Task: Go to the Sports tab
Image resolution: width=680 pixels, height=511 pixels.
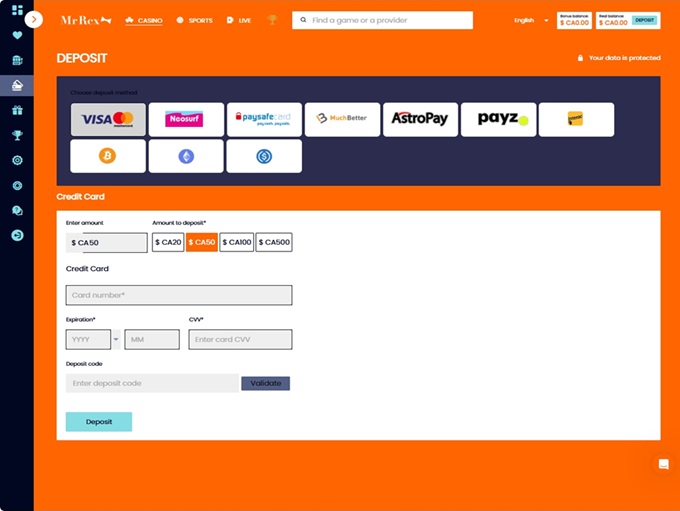Action: coord(194,20)
